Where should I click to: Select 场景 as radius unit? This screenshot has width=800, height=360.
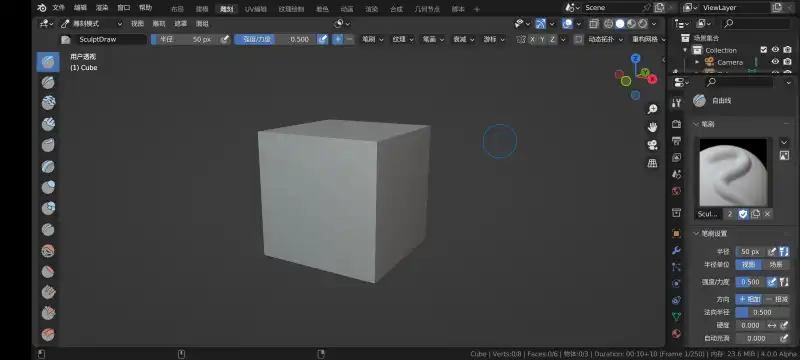[x=776, y=265]
